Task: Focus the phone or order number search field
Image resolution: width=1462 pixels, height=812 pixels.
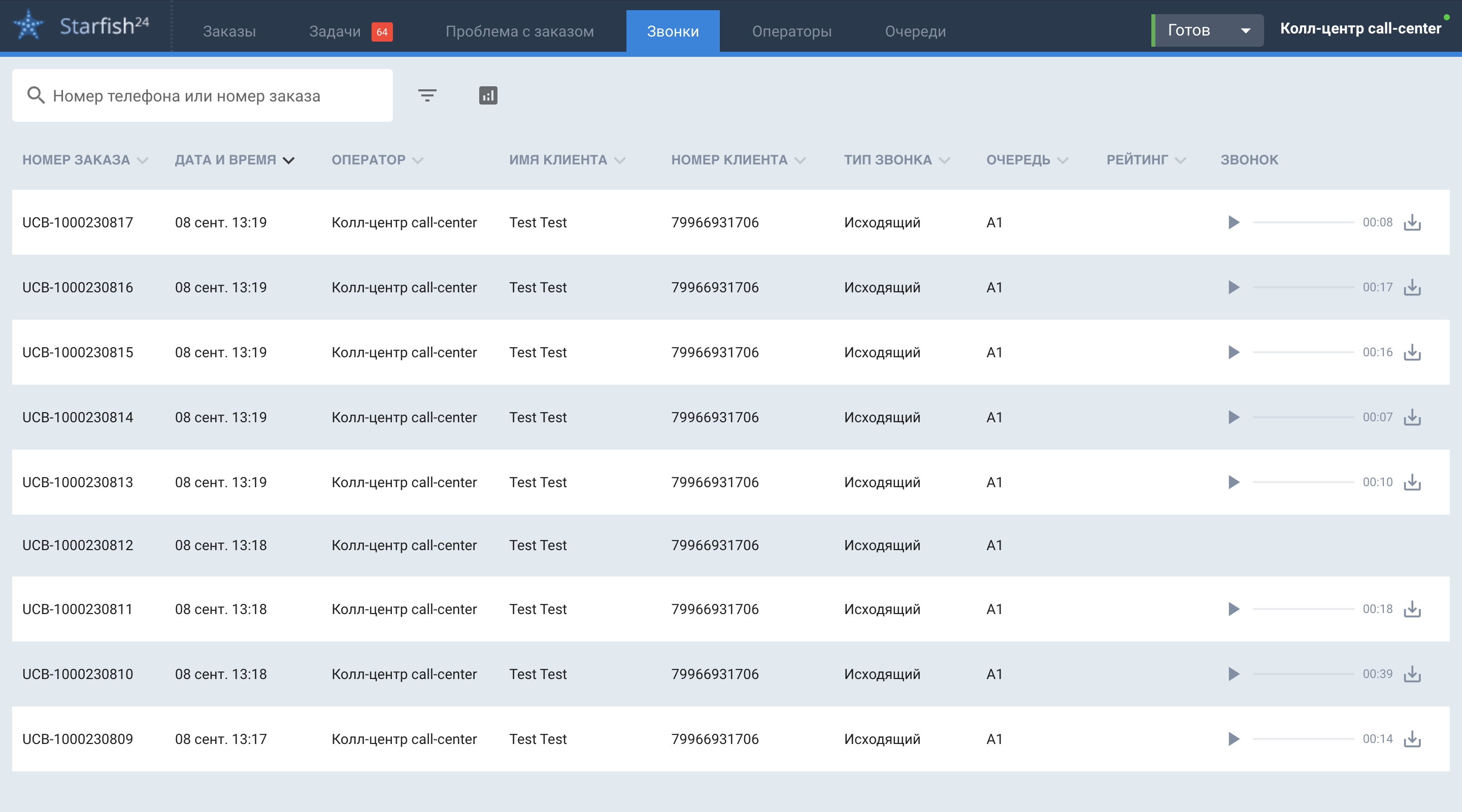Action: 216,95
